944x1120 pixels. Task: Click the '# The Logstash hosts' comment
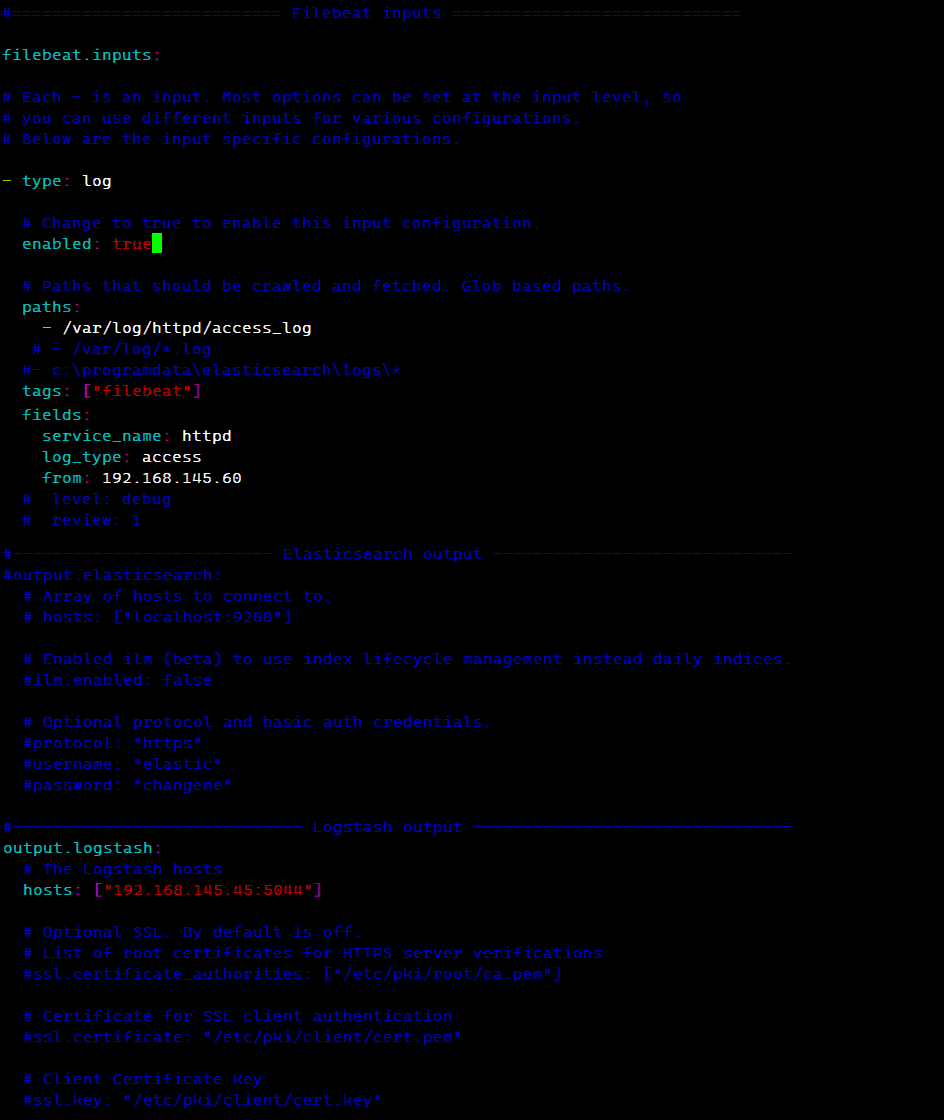point(122,869)
